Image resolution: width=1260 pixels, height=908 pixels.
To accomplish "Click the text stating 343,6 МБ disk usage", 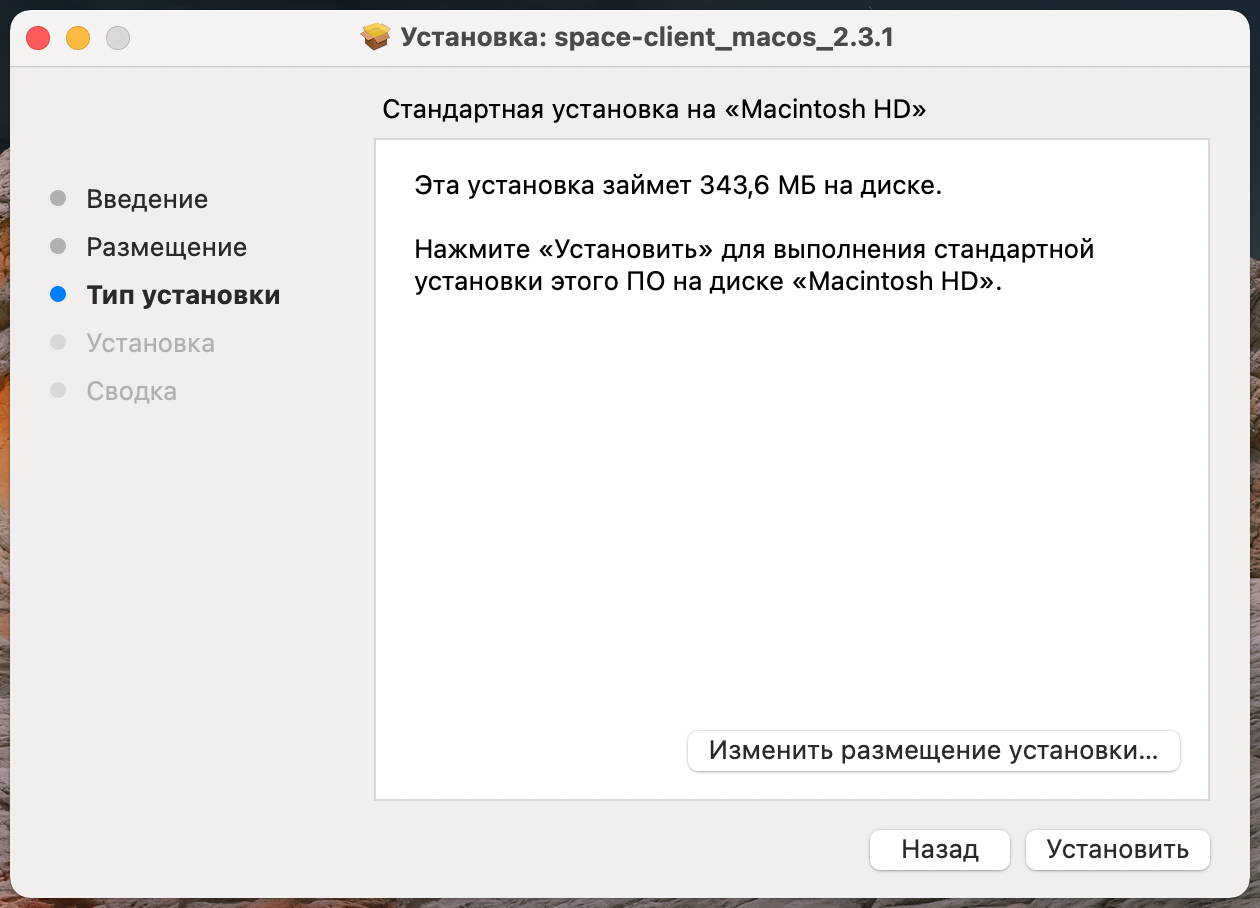I will point(677,186).
